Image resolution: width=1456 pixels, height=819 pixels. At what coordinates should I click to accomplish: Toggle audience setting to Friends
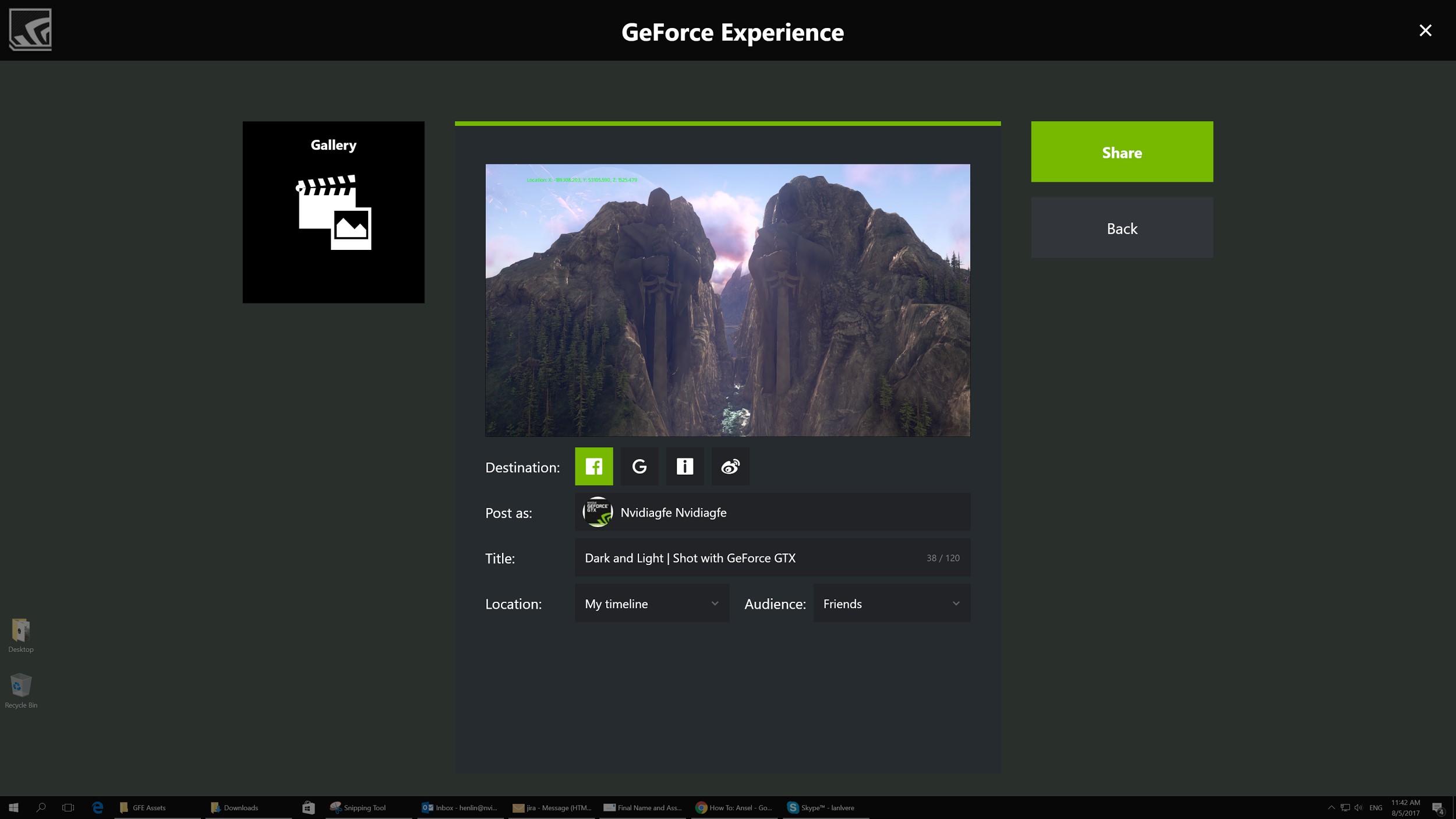coord(890,603)
